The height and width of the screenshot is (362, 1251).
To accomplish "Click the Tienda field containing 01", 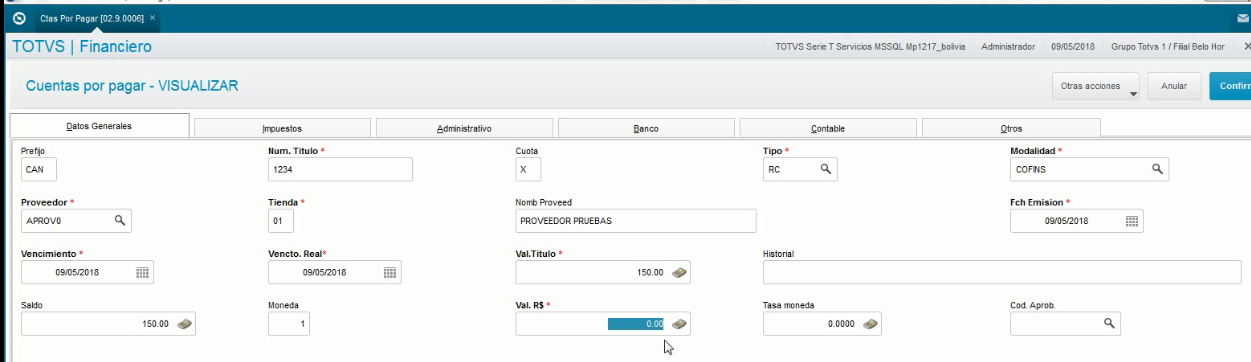I will (x=281, y=220).
